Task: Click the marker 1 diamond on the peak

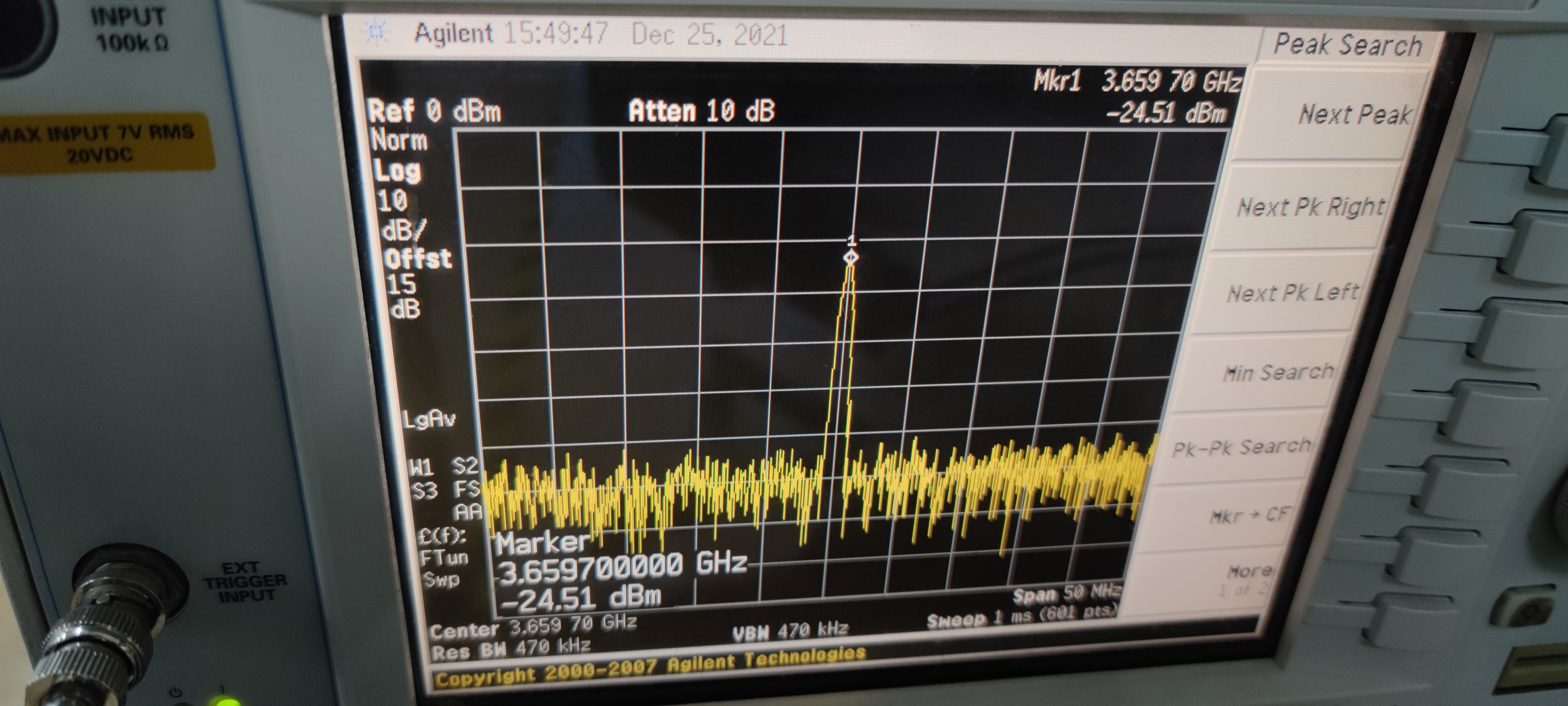Action: click(851, 257)
